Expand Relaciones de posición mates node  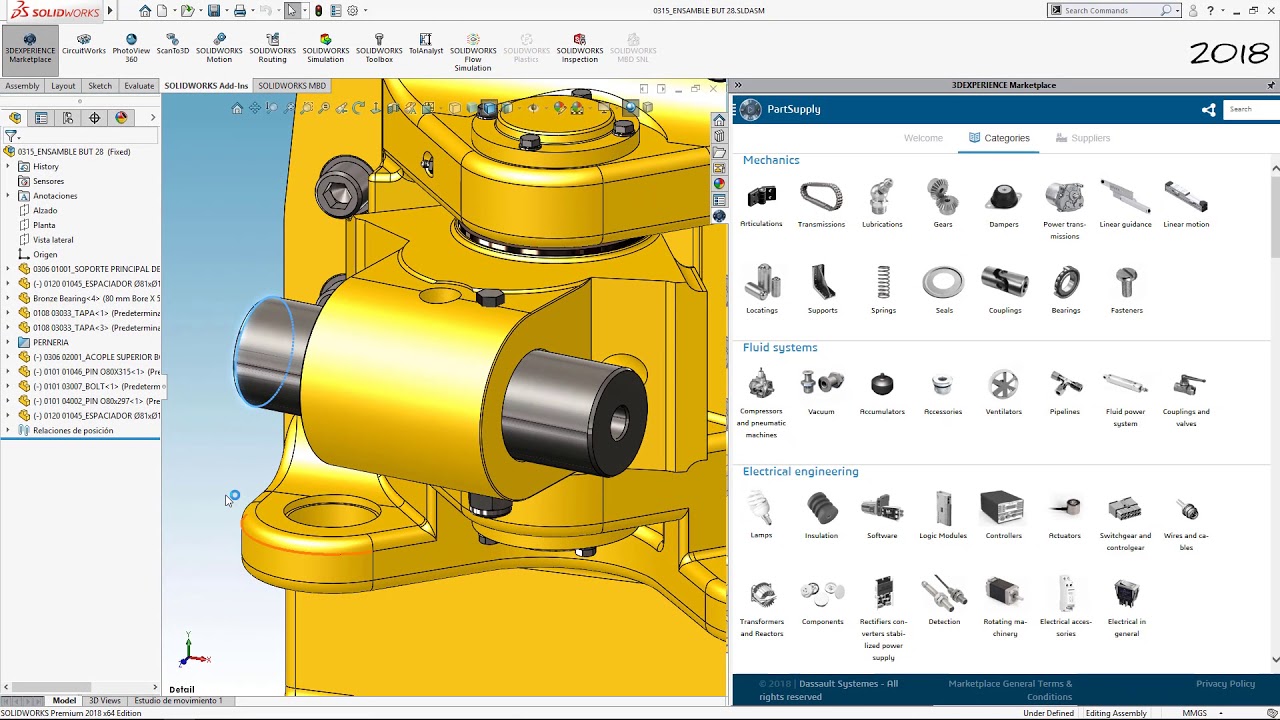[x=9, y=430]
